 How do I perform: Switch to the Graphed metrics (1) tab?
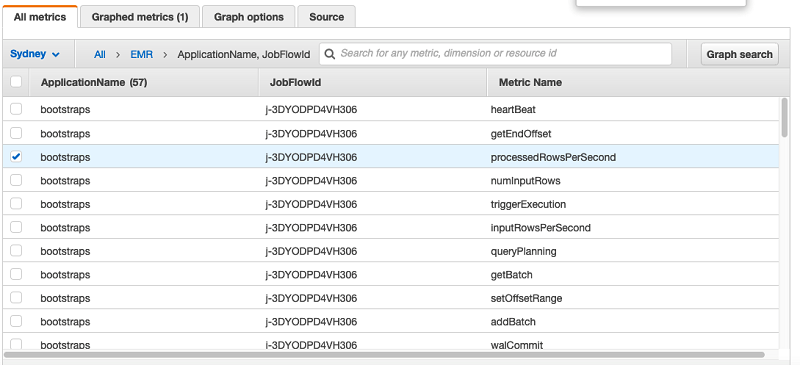coord(140,17)
